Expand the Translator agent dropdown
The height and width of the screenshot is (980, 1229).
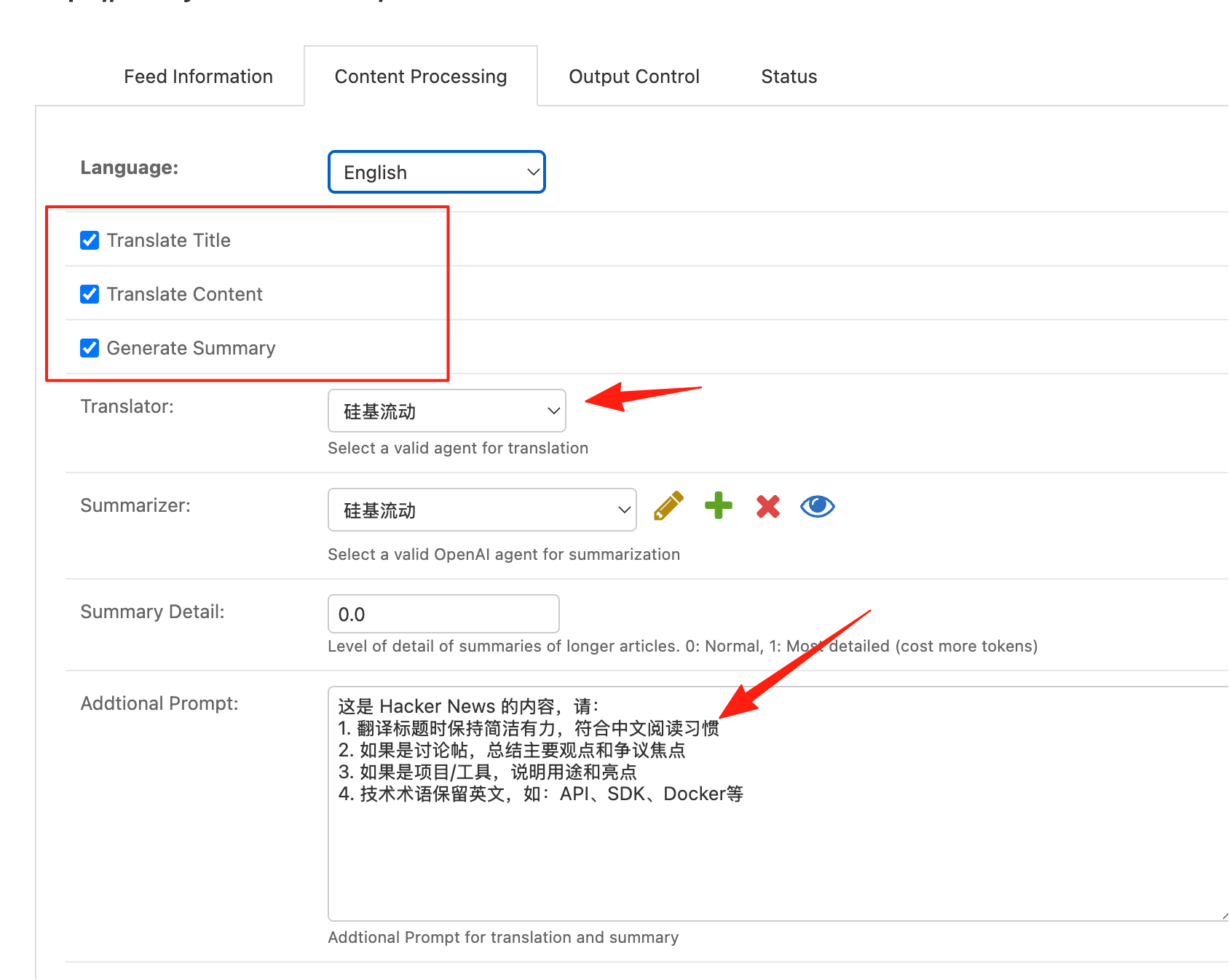click(447, 411)
